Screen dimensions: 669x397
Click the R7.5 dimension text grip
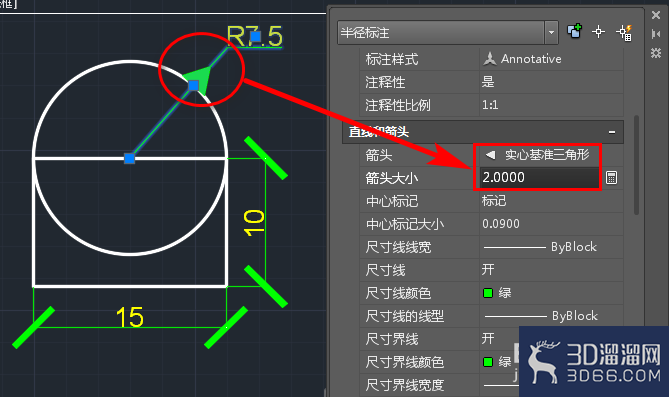pos(255,36)
